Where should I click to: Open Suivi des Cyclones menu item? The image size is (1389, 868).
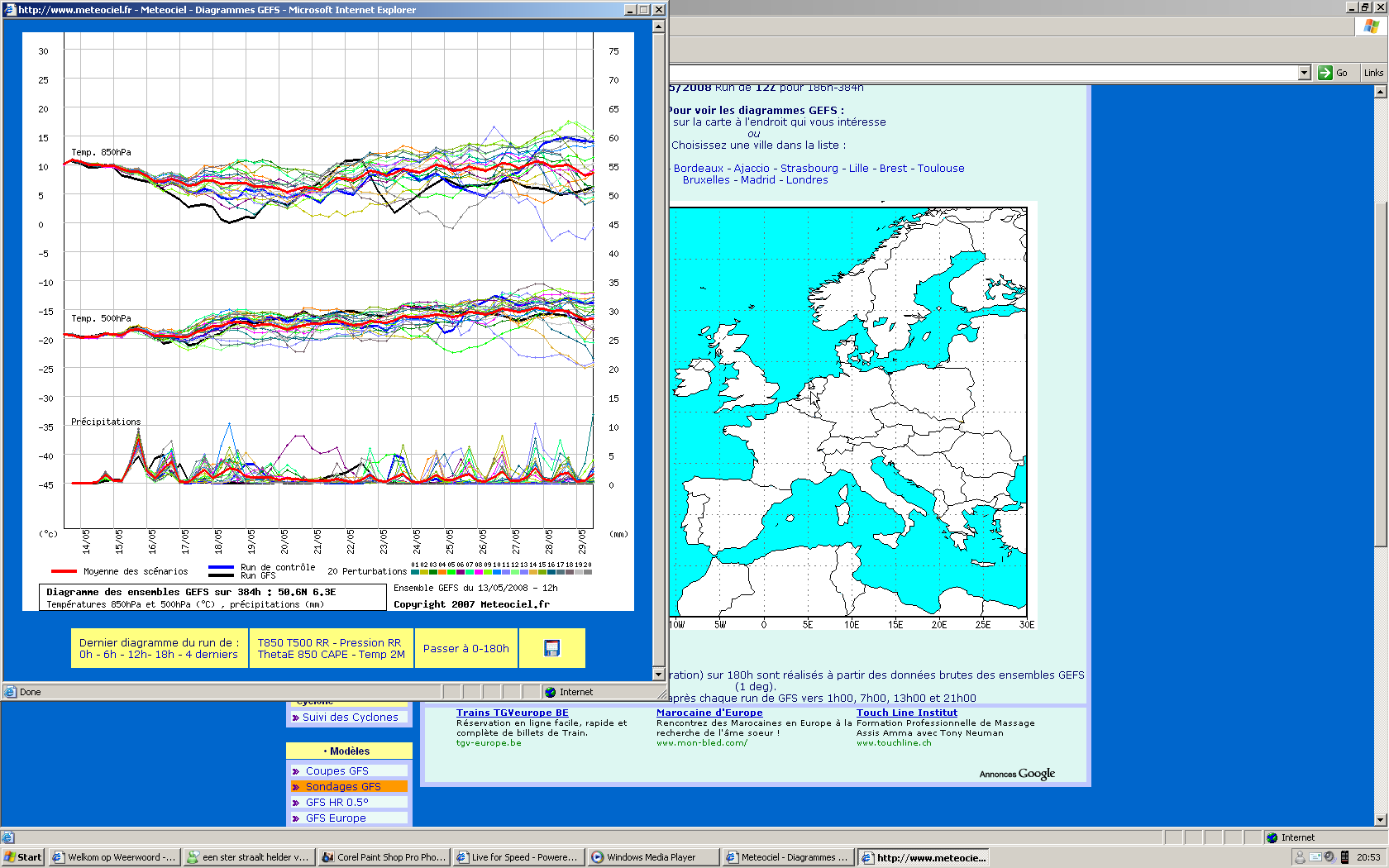[349, 717]
